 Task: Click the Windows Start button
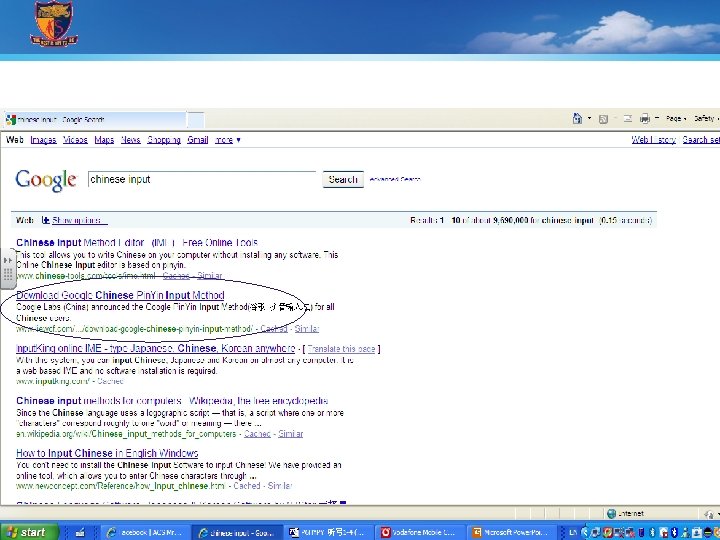29,532
